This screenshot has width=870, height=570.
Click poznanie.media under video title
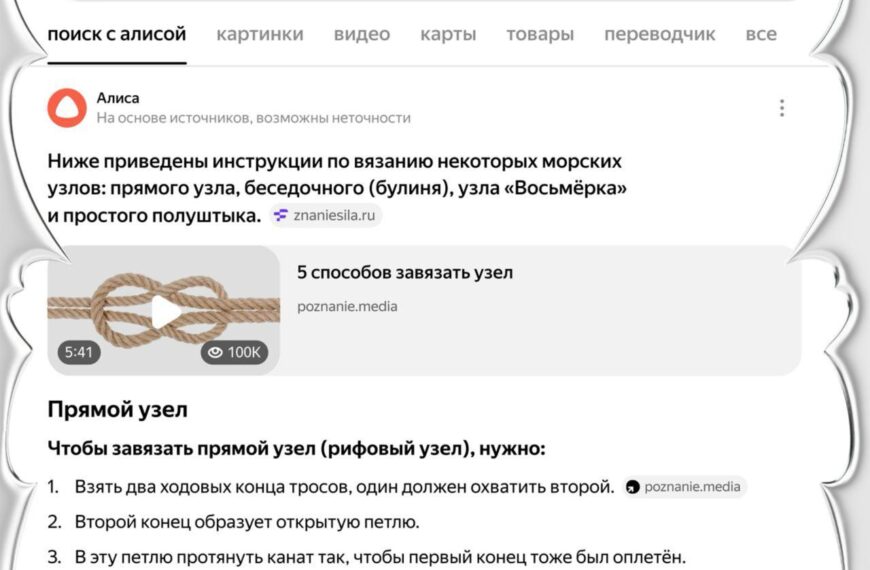coord(347,306)
